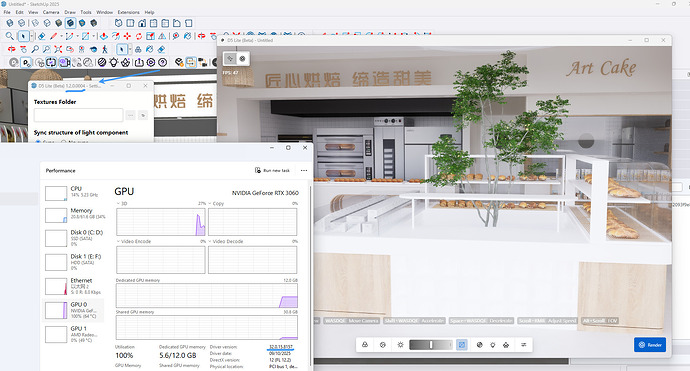Click the first navigation mode icon in D5 viewport
This screenshot has width=690, height=371.
[x=230, y=59]
